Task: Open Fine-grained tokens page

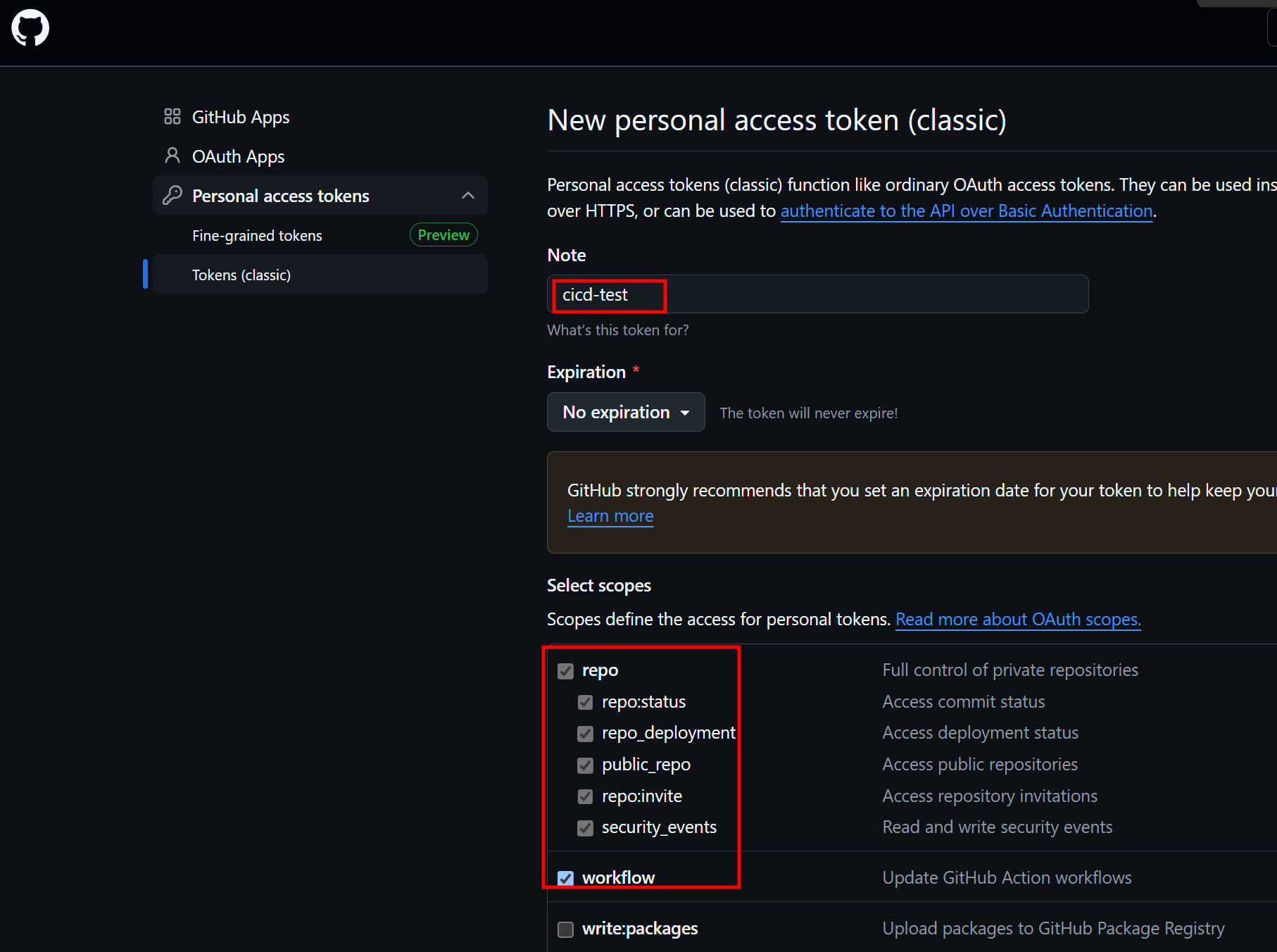Action: (257, 235)
